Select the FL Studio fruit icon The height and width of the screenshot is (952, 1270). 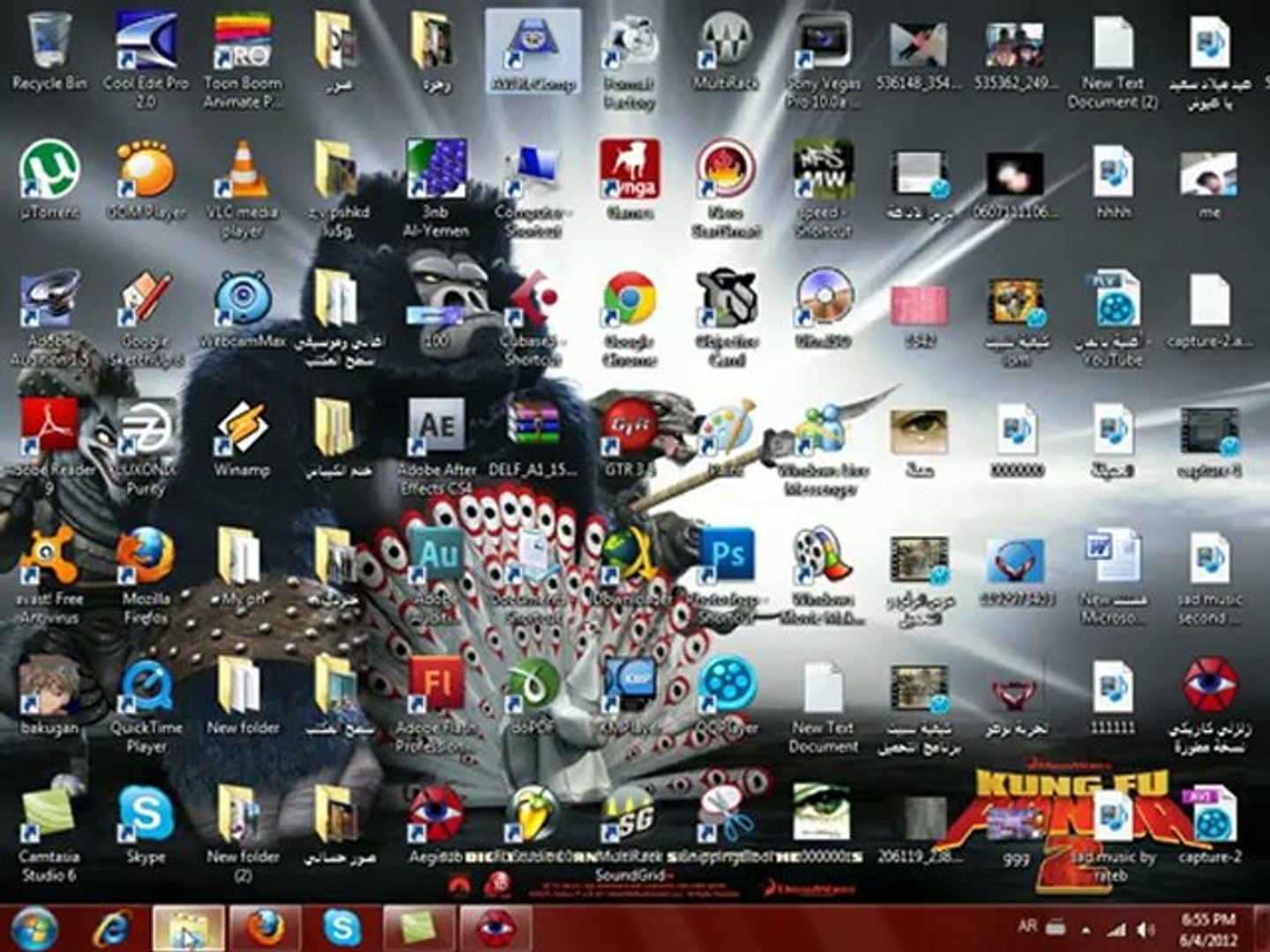click(x=532, y=825)
